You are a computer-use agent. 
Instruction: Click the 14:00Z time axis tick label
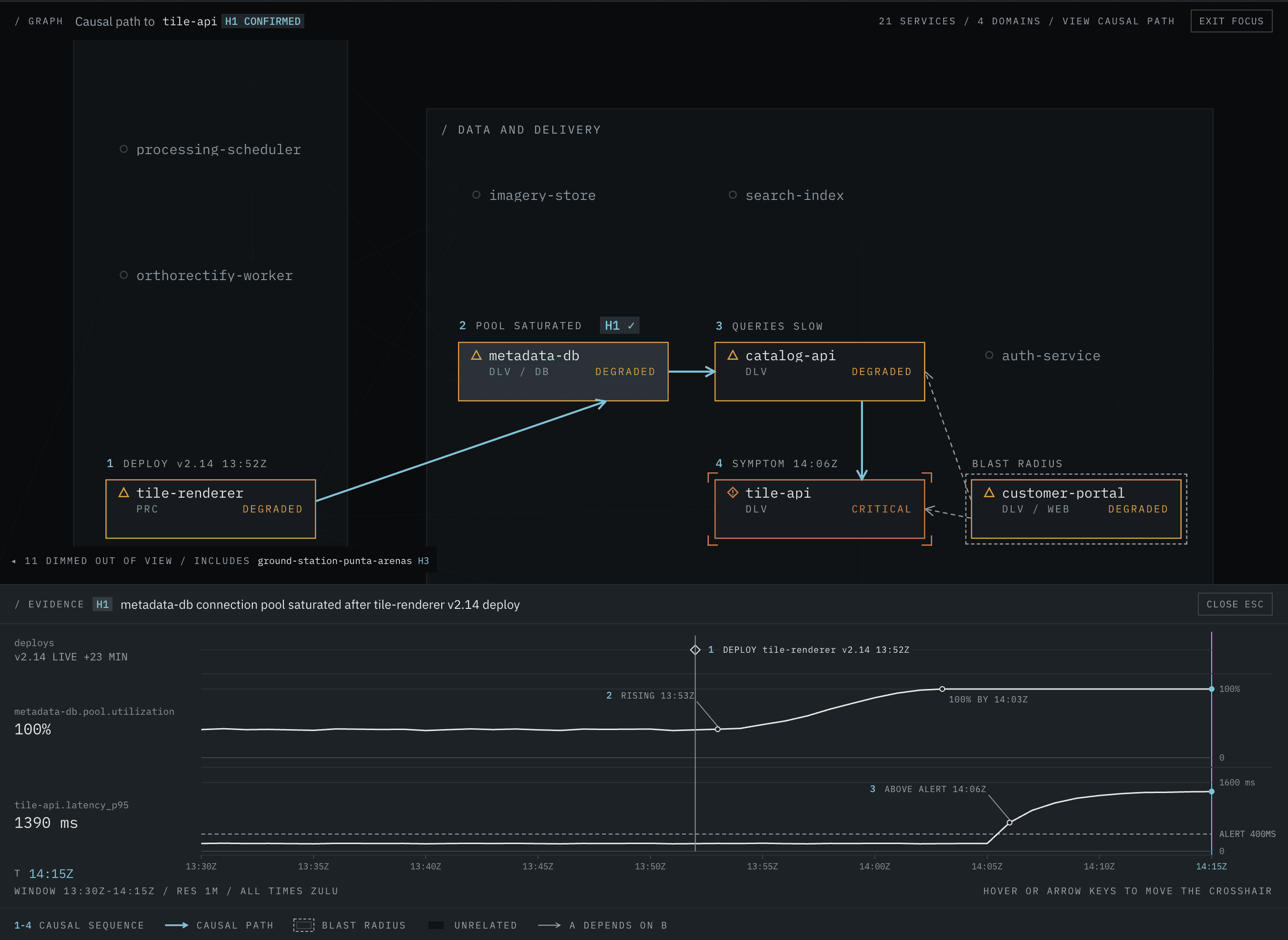[874, 867]
